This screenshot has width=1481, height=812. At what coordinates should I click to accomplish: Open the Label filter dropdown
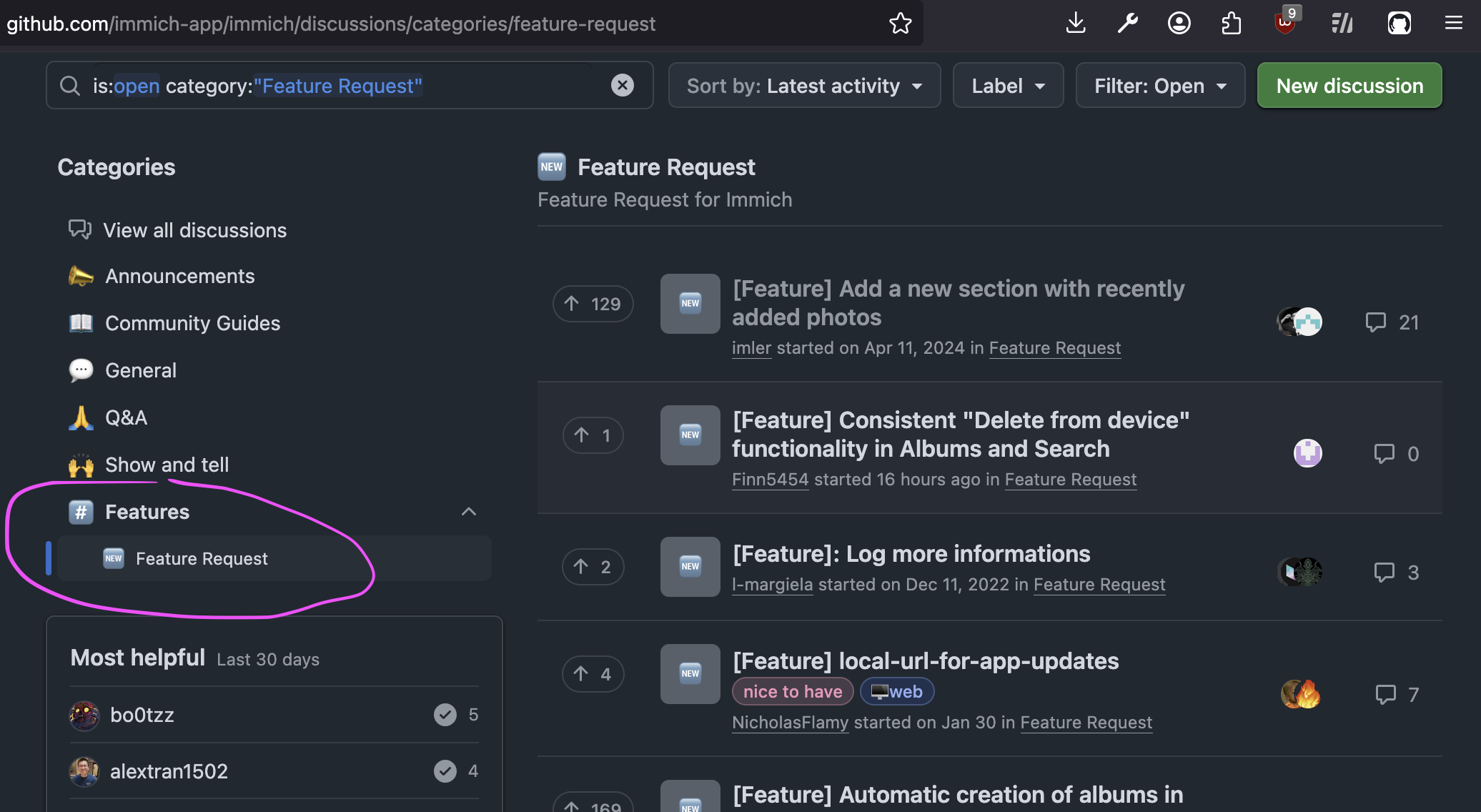pyautogui.click(x=1008, y=86)
